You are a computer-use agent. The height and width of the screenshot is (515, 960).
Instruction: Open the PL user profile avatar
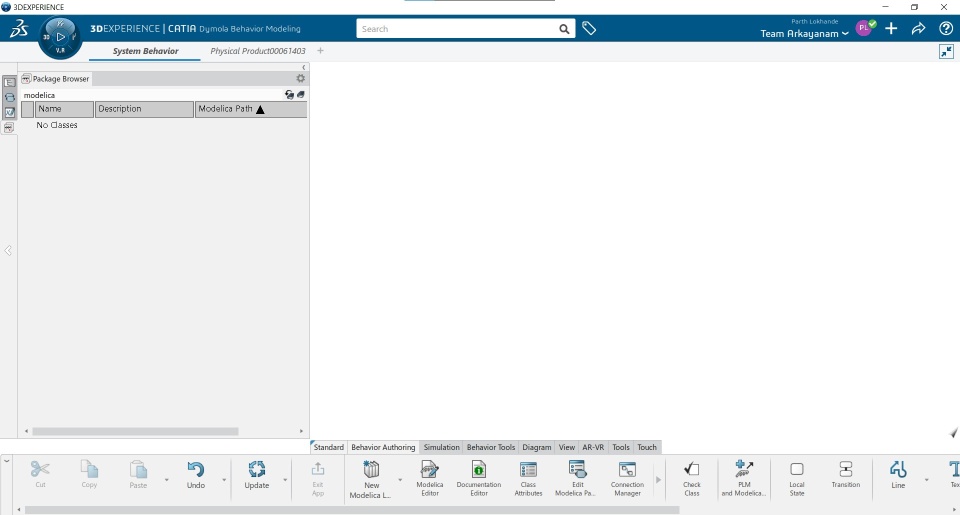pos(865,28)
